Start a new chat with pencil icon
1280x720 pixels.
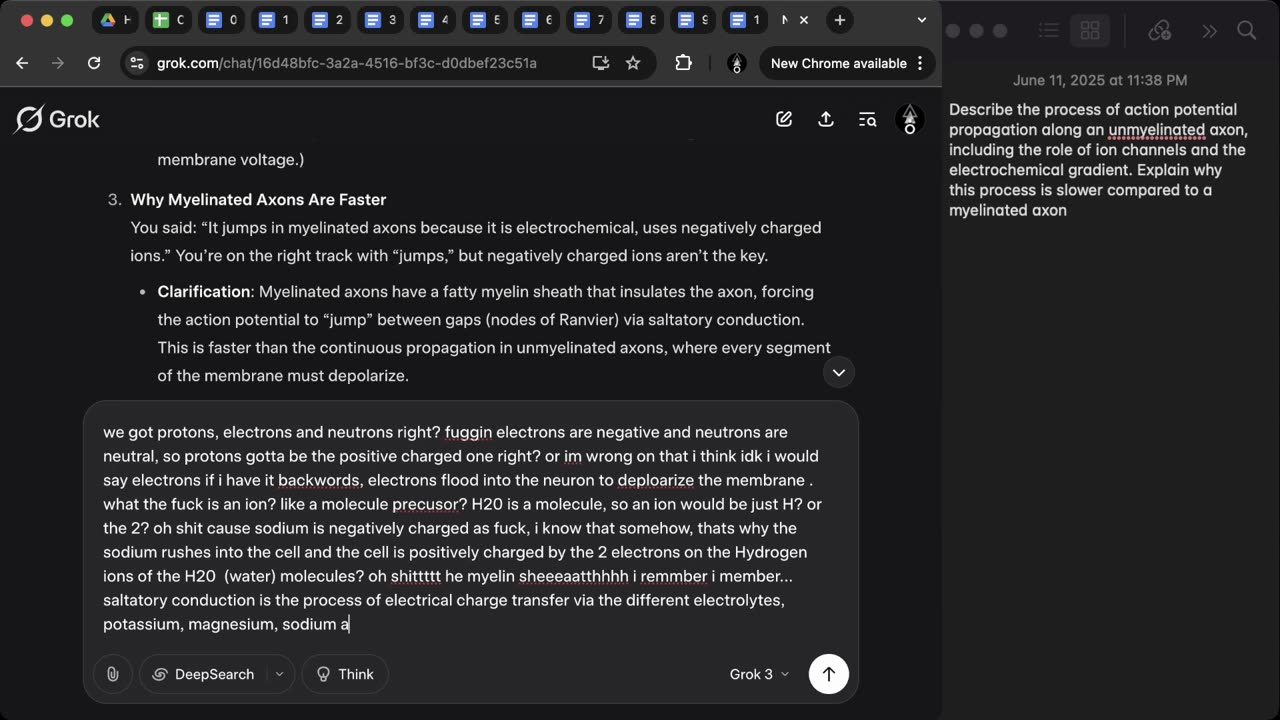[784, 119]
